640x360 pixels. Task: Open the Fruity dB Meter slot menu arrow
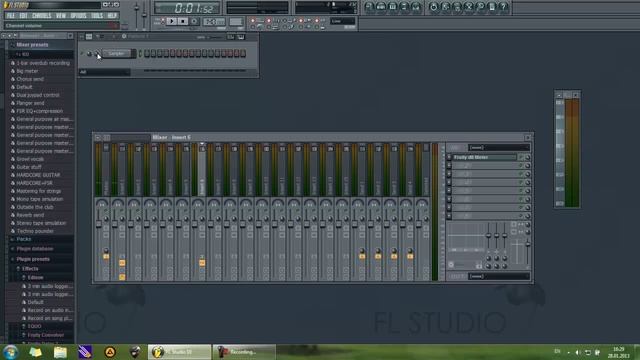(x=449, y=157)
